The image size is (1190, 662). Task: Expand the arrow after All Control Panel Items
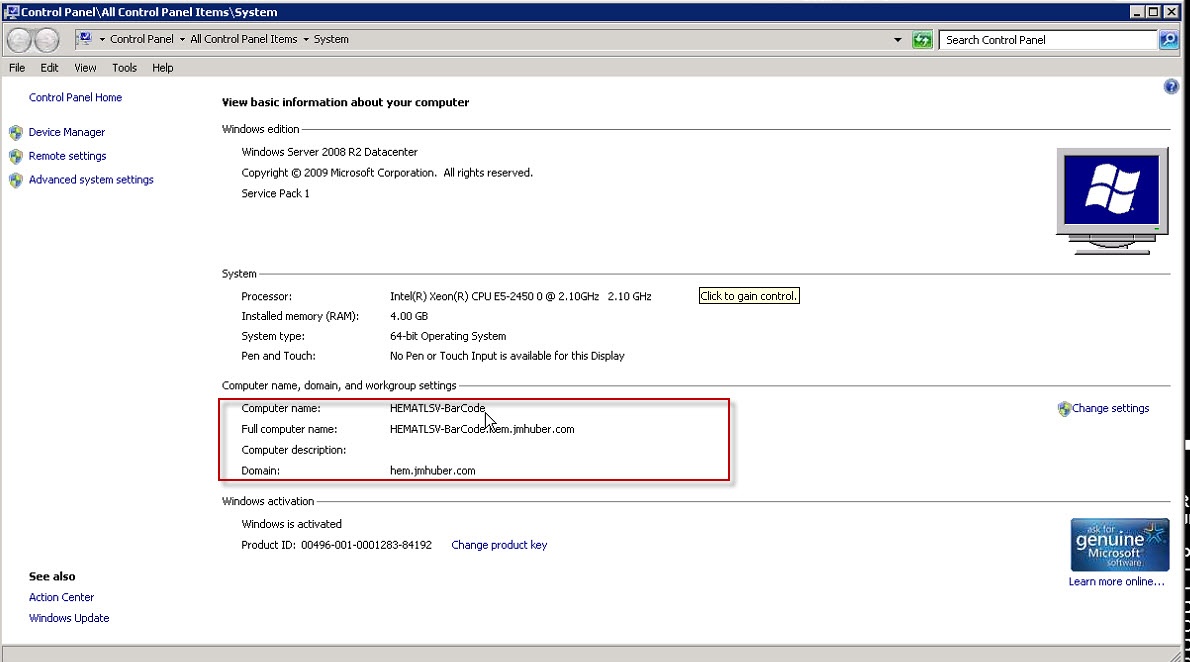306,39
